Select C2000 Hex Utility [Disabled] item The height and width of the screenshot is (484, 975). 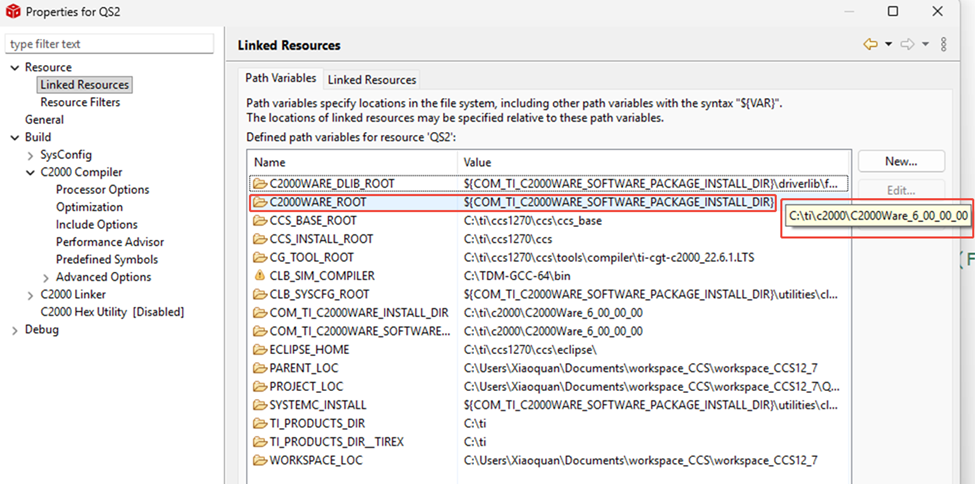click(x=112, y=312)
